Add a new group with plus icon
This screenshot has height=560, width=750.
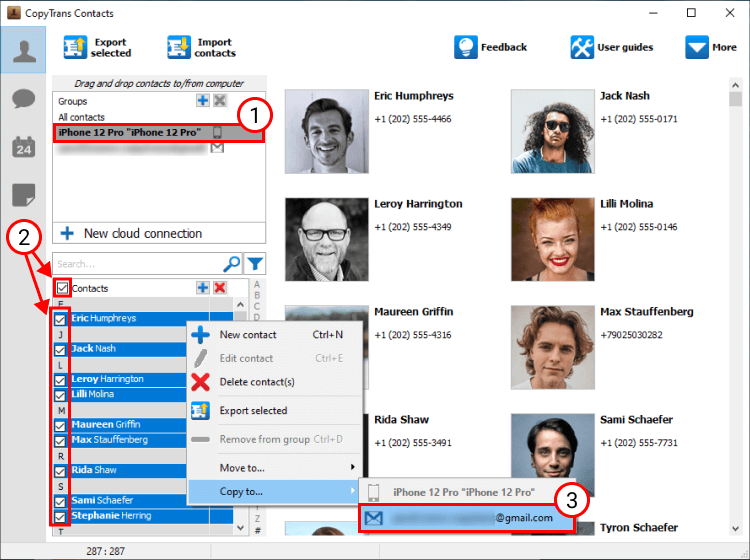pos(203,100)
